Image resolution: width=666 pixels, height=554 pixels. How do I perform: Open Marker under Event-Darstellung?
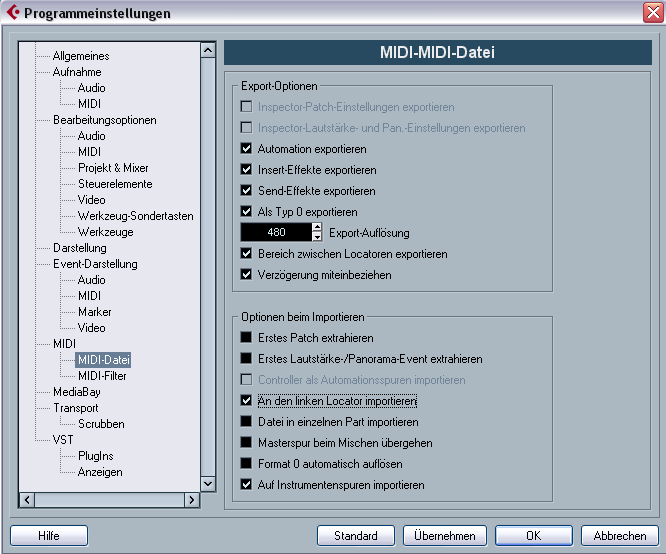[94, 312]
